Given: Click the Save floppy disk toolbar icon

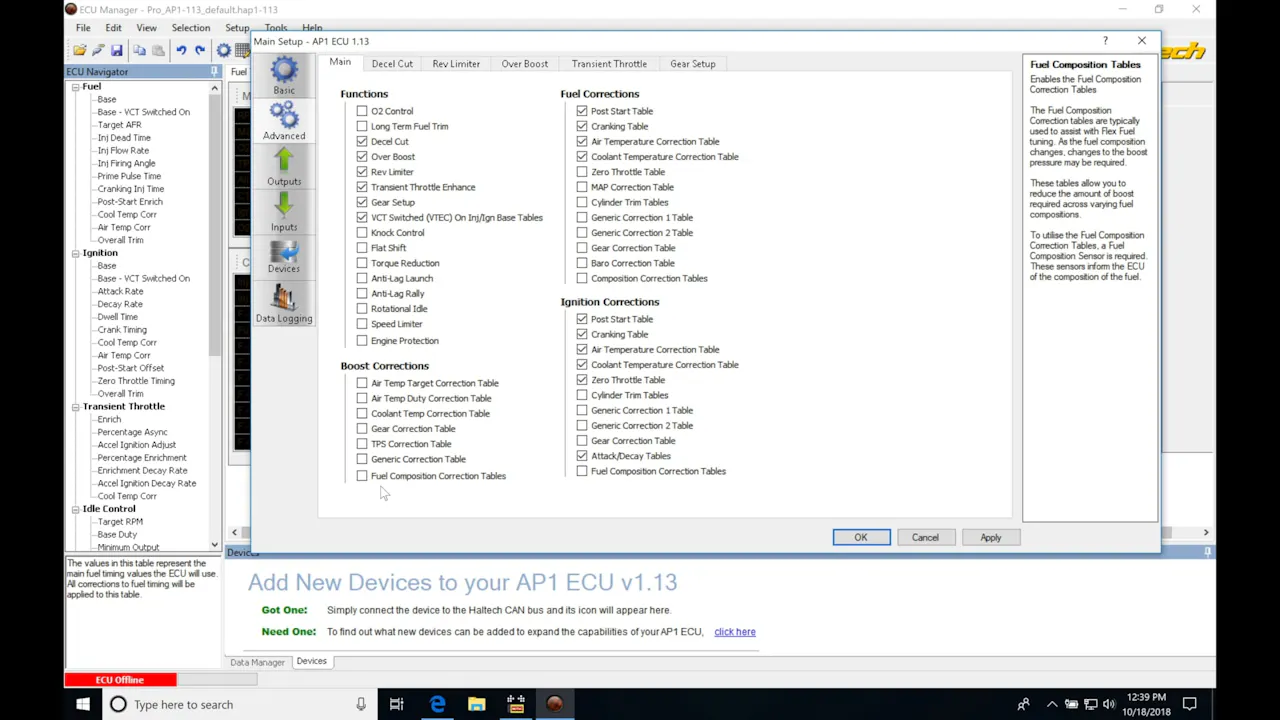Looking at the screenshot, I should (117, 51).
